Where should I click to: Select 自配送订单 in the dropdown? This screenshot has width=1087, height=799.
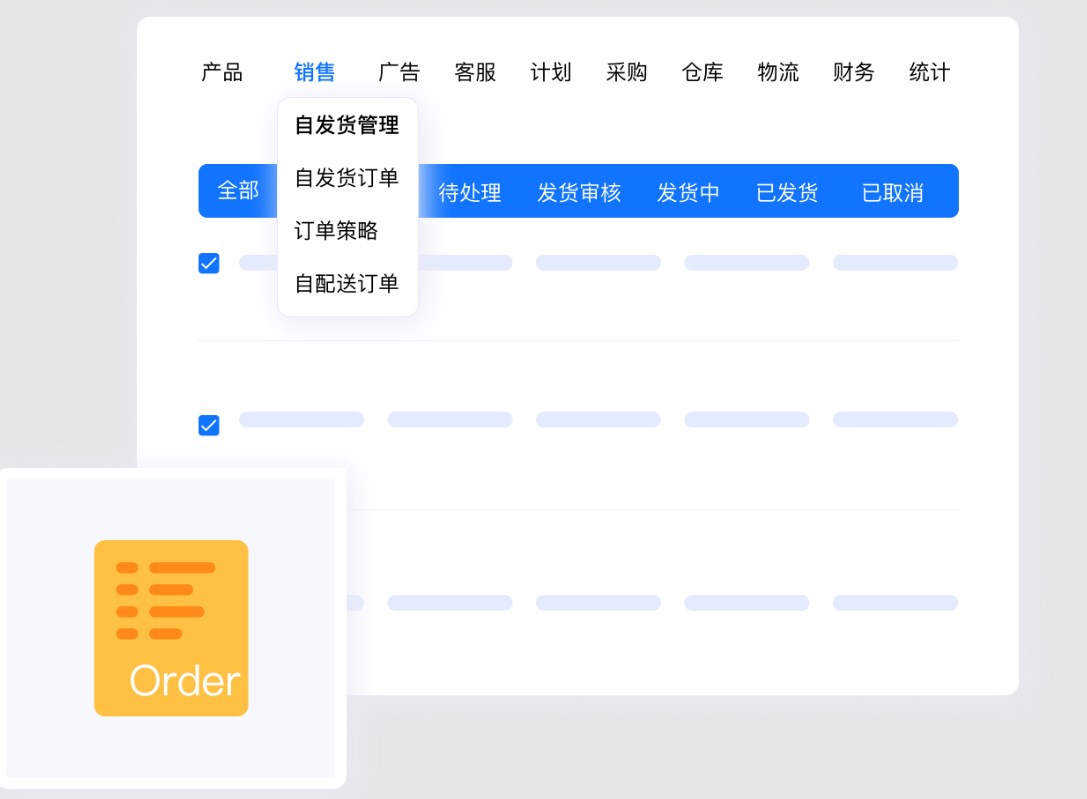(x=345, y=284)
